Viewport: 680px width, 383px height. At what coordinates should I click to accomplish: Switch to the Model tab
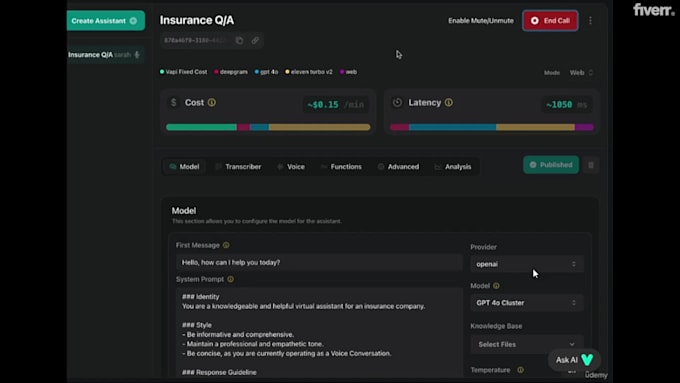point(184,167)
